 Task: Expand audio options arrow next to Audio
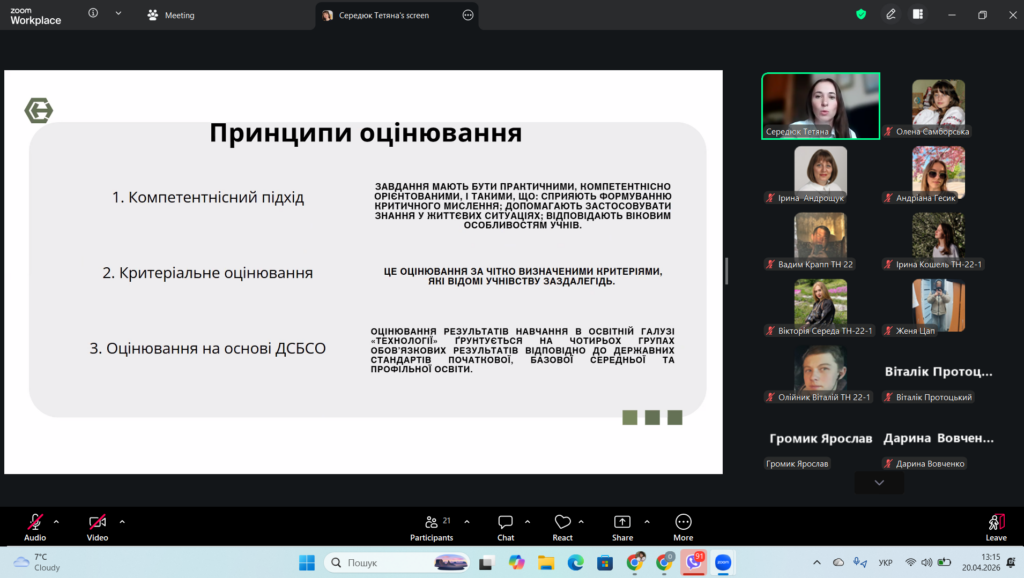pos(56,521)
